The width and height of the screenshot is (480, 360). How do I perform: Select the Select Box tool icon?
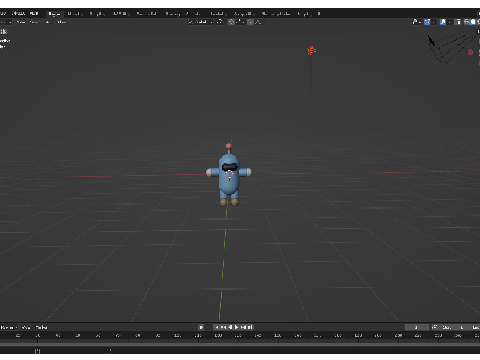(3, 32)
